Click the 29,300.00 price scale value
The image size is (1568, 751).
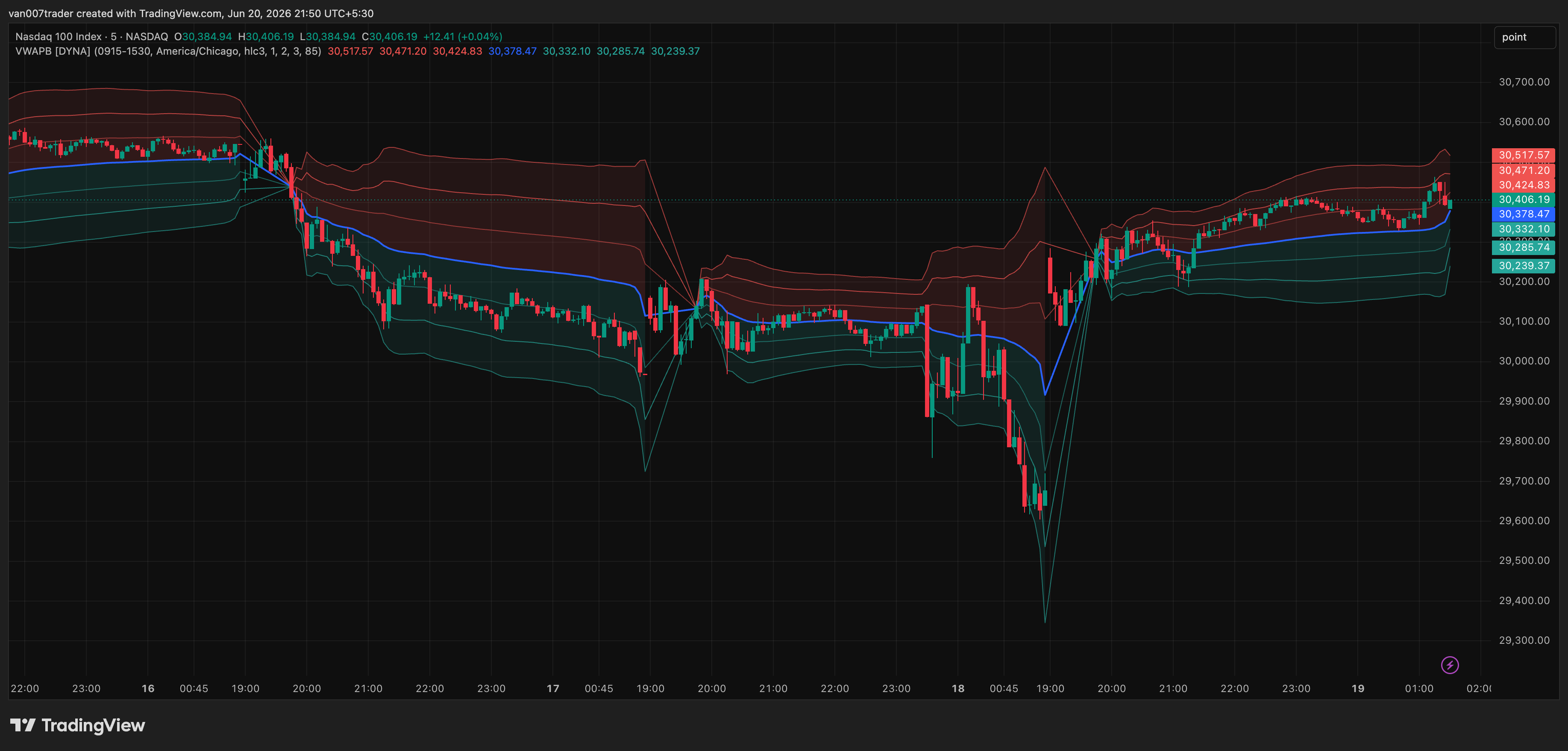tap(1524, 640)
